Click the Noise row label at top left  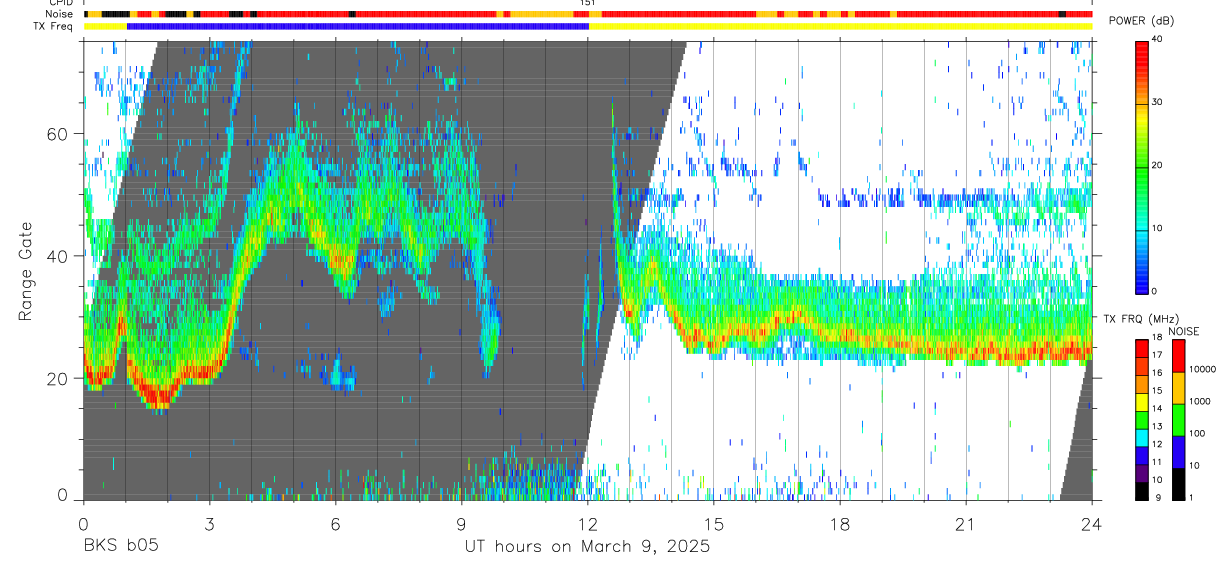61,14
